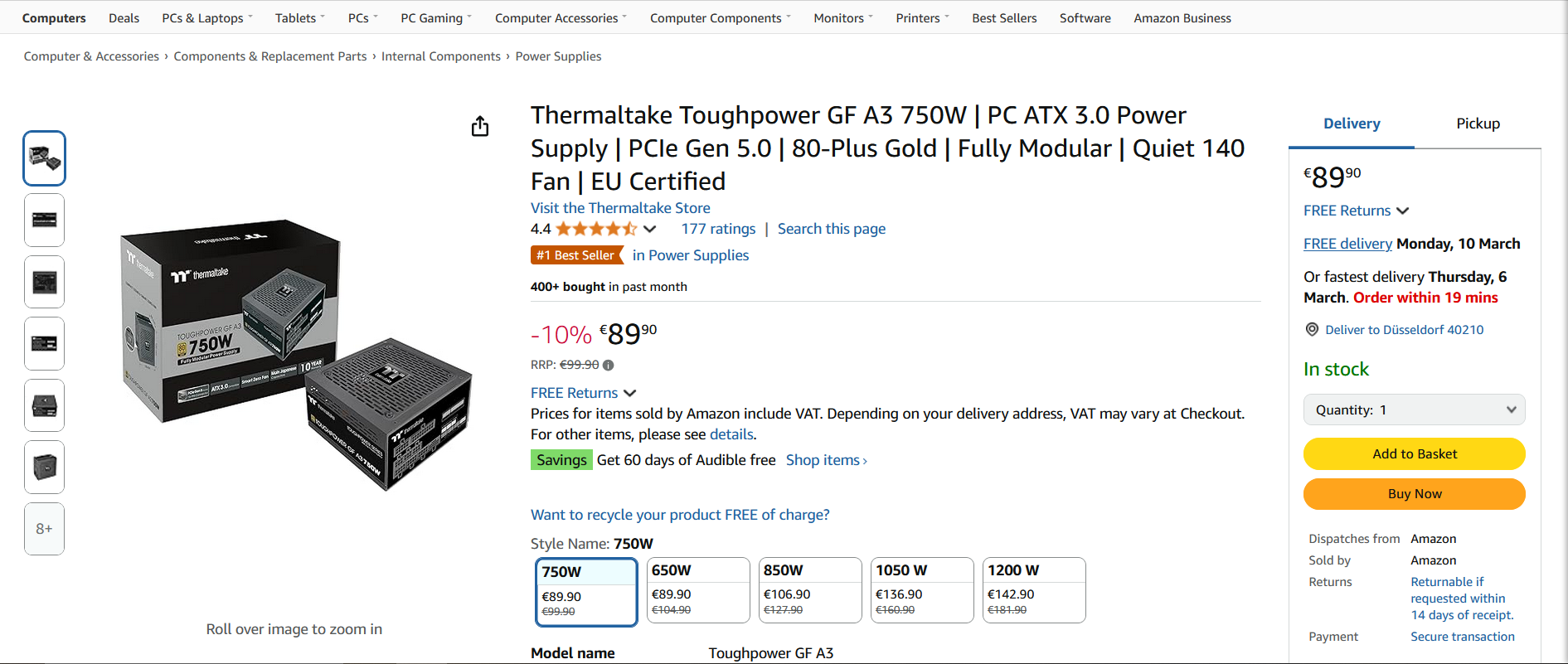Open the Quantity dropdown
1568x664 pixels.
pos(1415,410)
